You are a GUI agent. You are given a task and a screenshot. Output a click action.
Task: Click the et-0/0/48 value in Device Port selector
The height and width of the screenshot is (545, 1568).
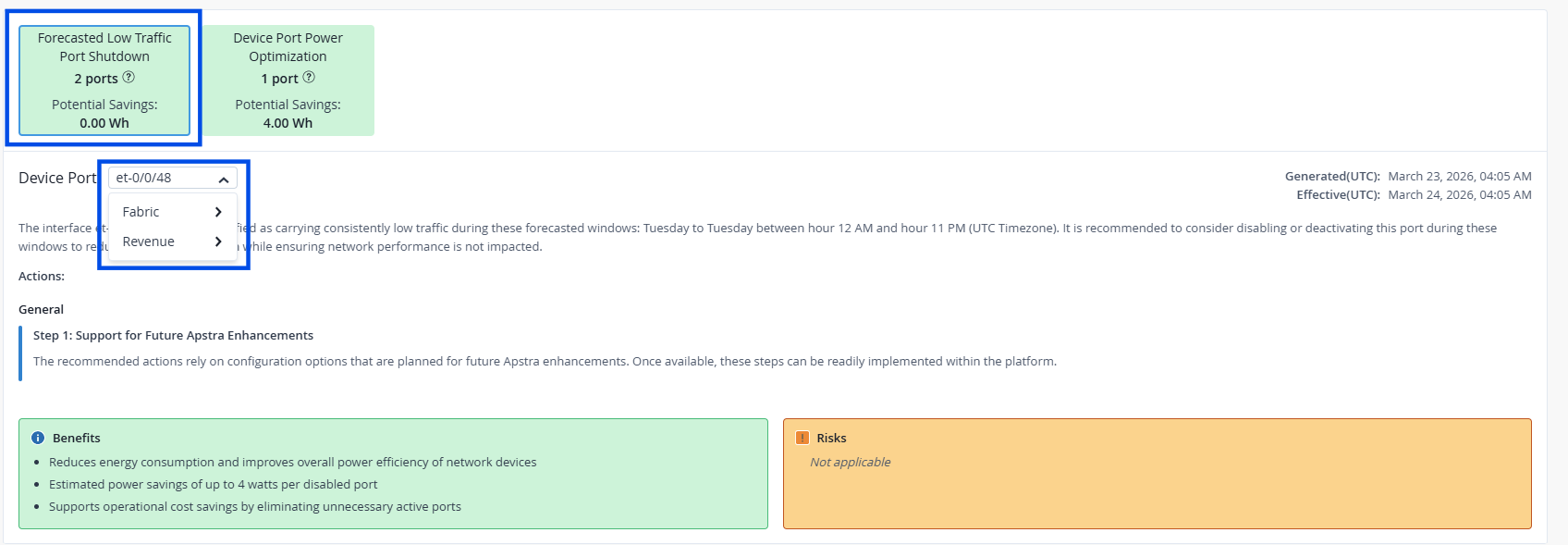click(x=144, y=178)
